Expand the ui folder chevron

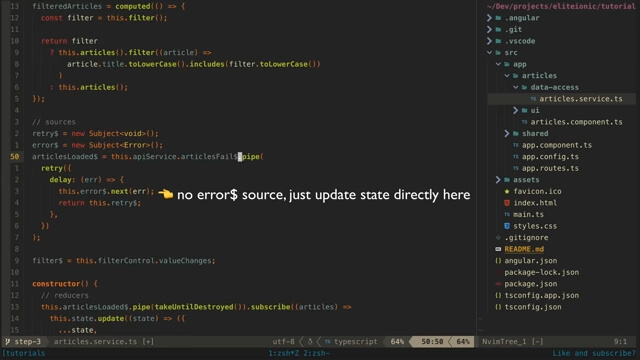coord(516,110)
